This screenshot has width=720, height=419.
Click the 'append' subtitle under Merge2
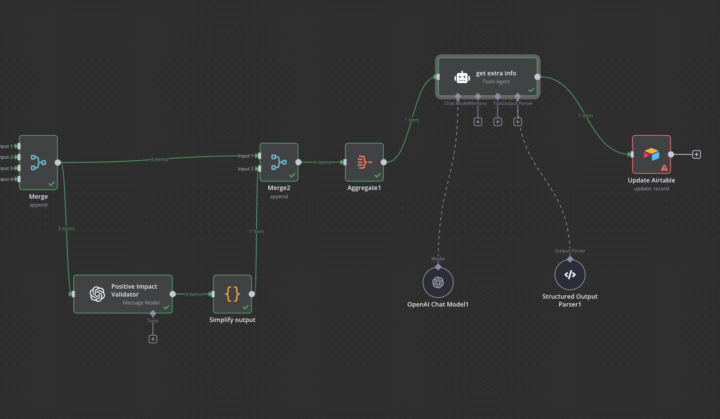279,196
